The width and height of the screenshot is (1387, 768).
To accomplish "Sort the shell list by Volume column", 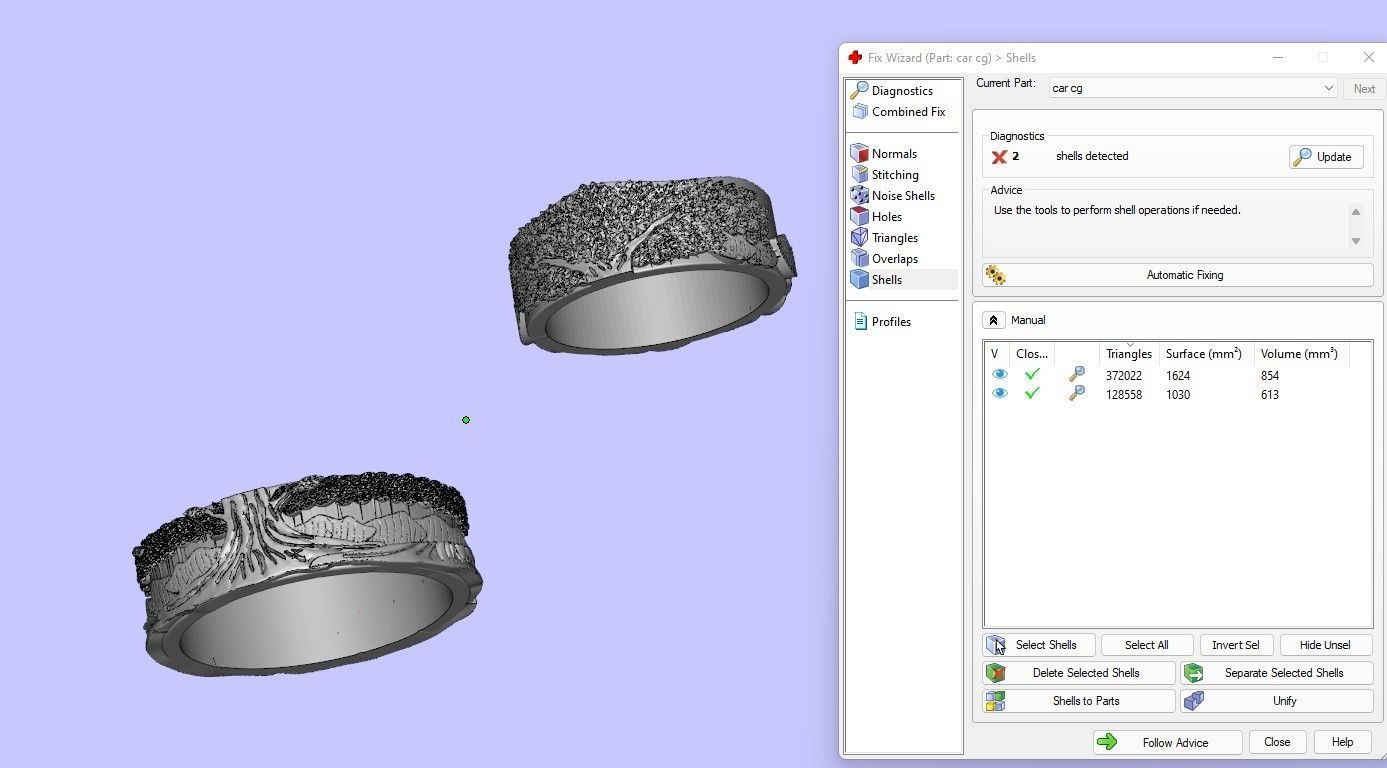I will tap(1301, 354).
